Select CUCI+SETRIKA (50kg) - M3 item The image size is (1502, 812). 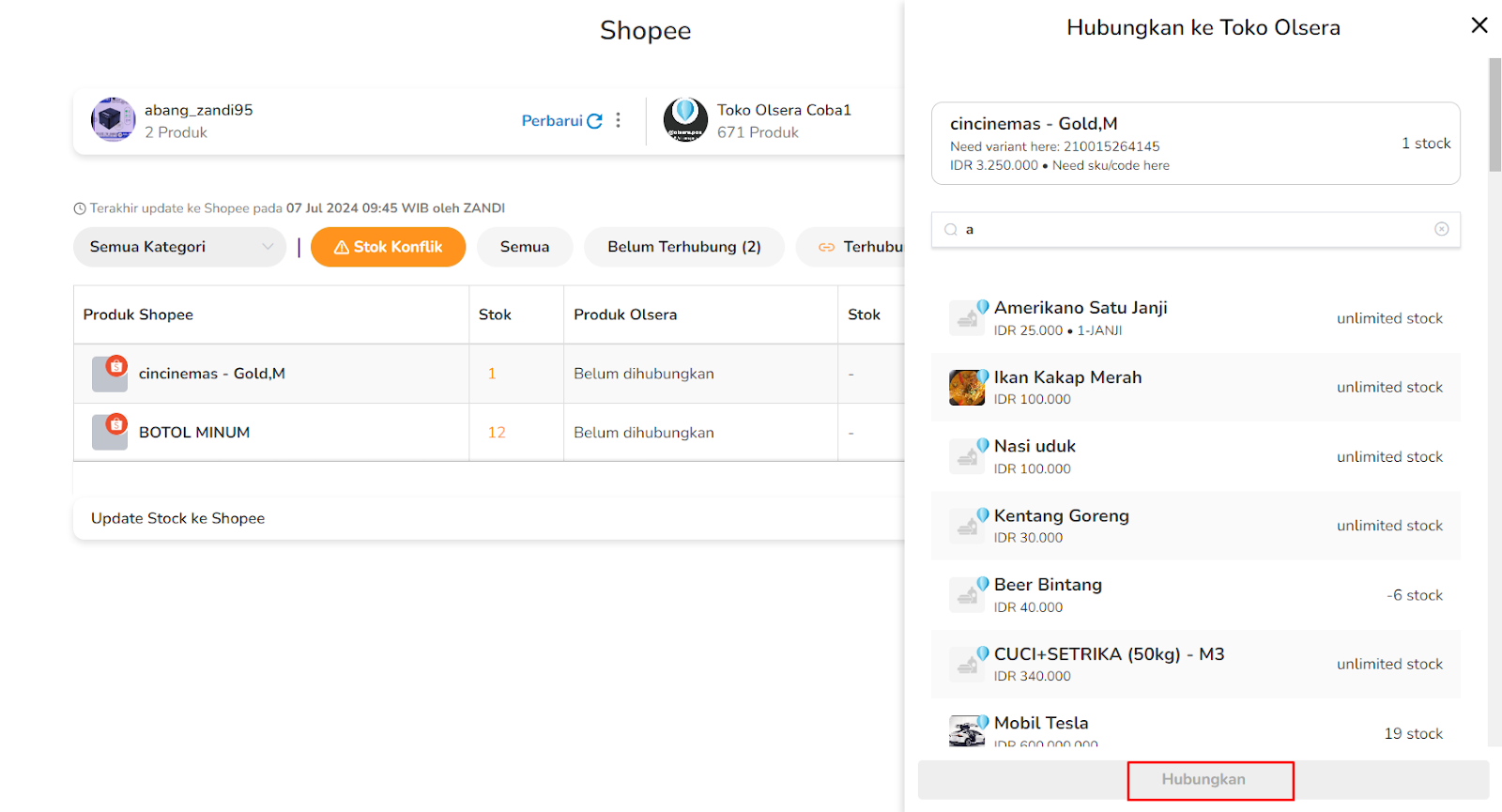1195,664
